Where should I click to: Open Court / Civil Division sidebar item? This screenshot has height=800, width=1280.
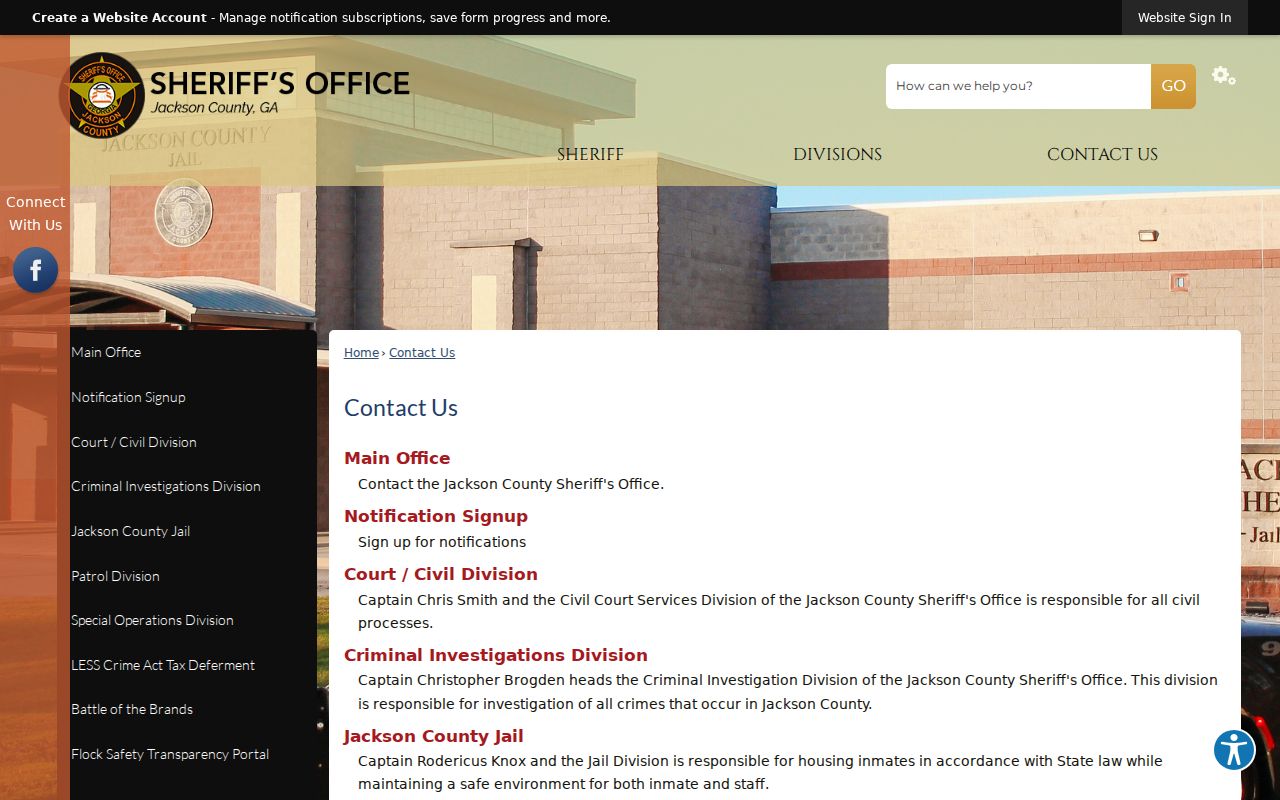coord(134,442)
